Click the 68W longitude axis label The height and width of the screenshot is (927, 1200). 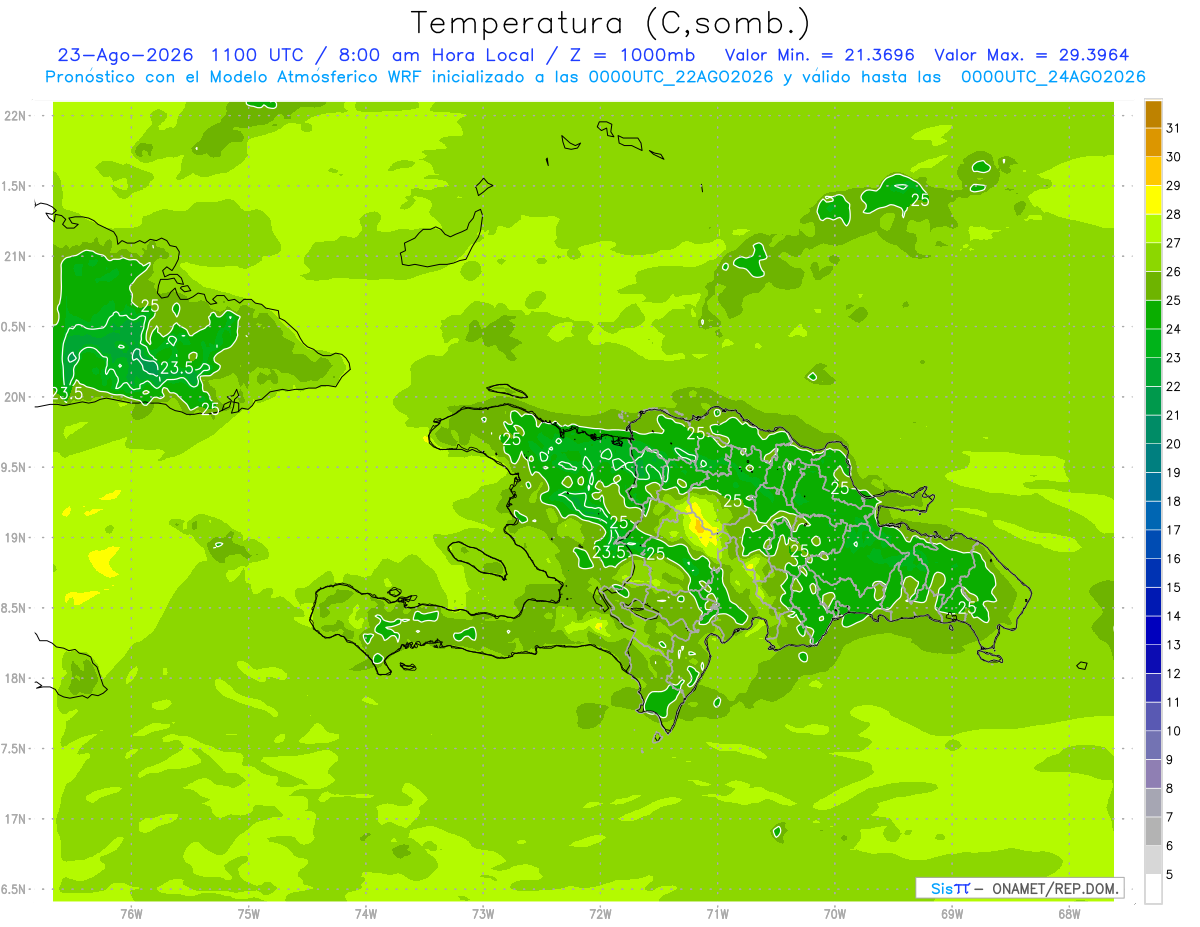(1069, 913)
